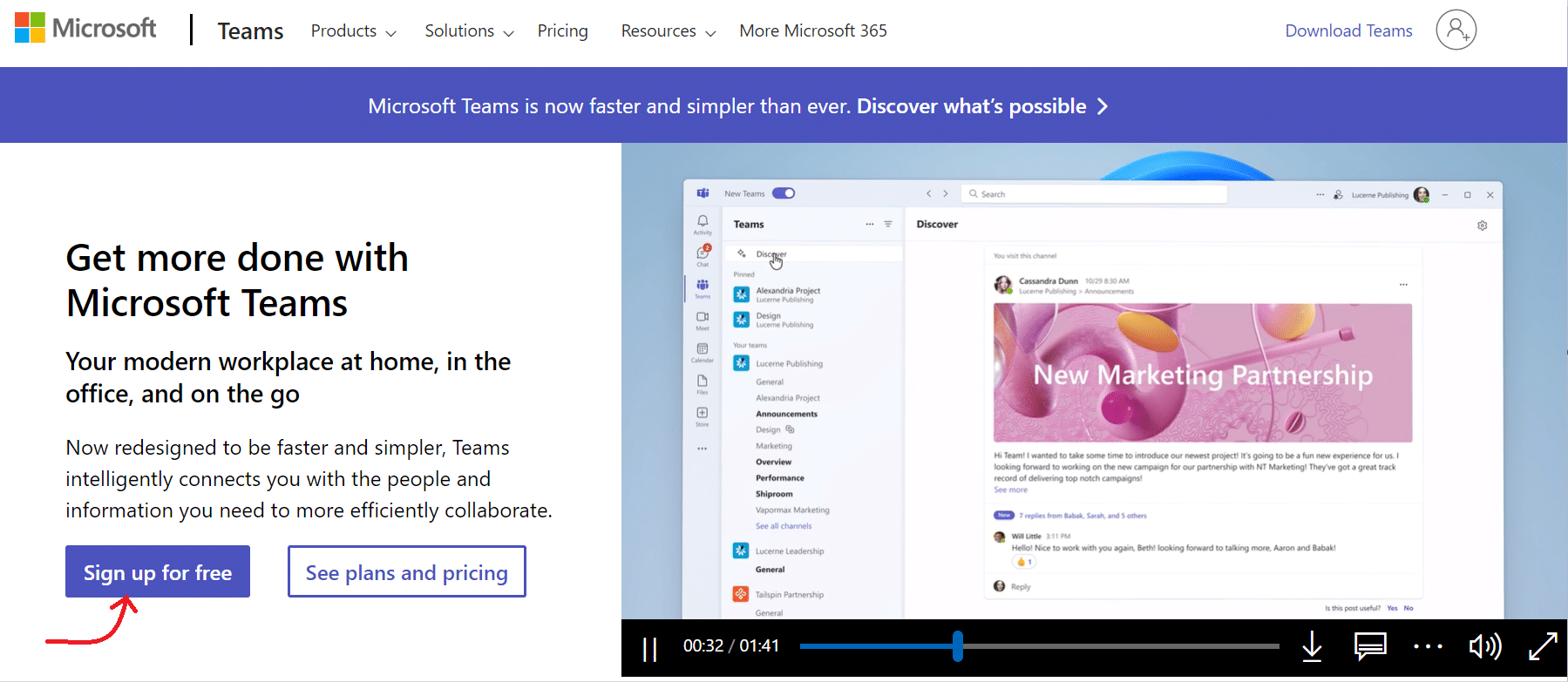The width and height of the screenshot is (1568, 682).
Task: Open the account sign-in avatar icon
Action: (x=1456, y=30)
